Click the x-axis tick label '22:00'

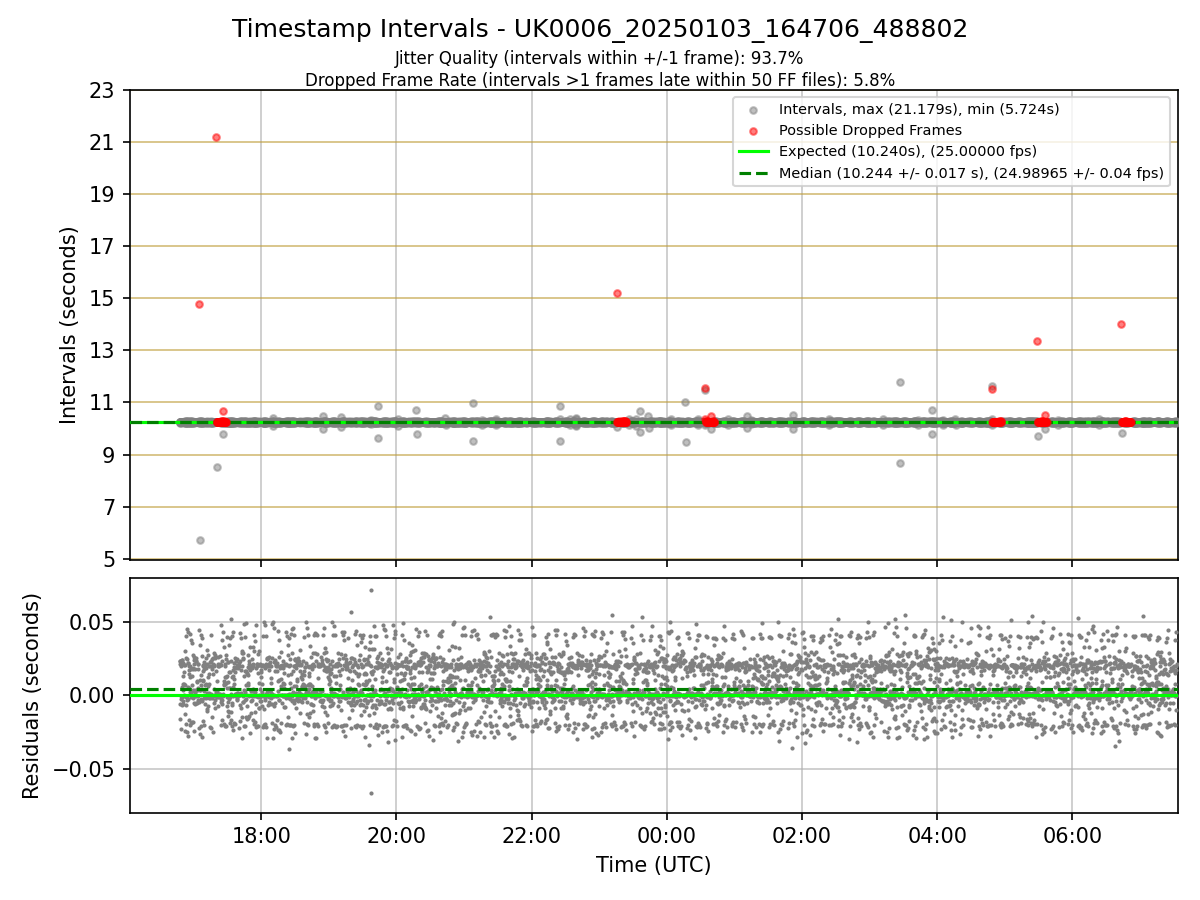pos(531,835)
